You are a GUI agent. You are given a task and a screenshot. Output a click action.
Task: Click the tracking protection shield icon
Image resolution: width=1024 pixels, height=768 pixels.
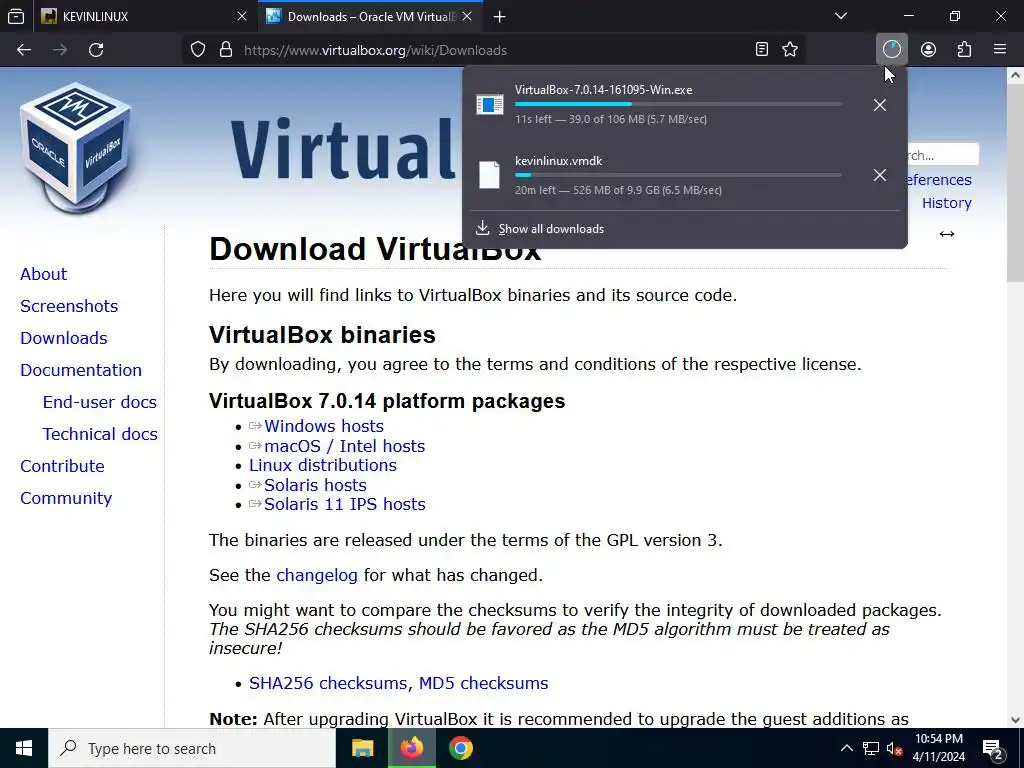(x=198, y=50)
